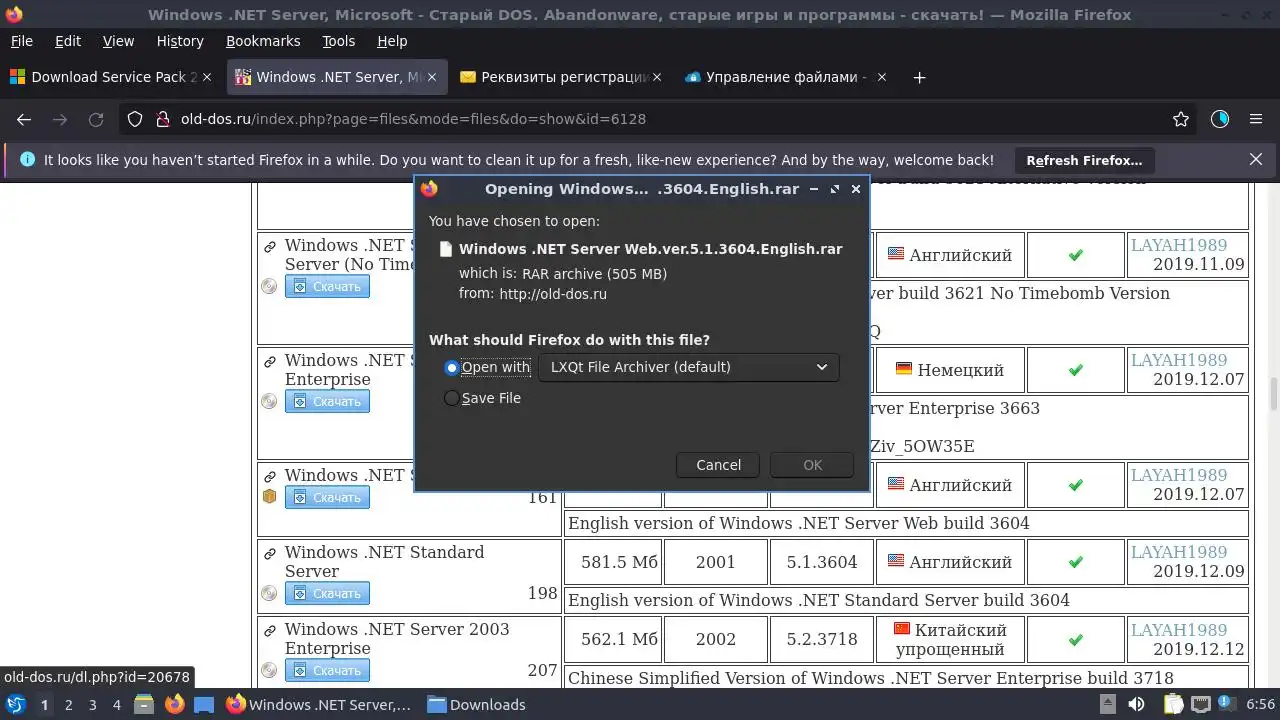
Task: Click the 5.2.3718 version cell
Action: [822, 639]
